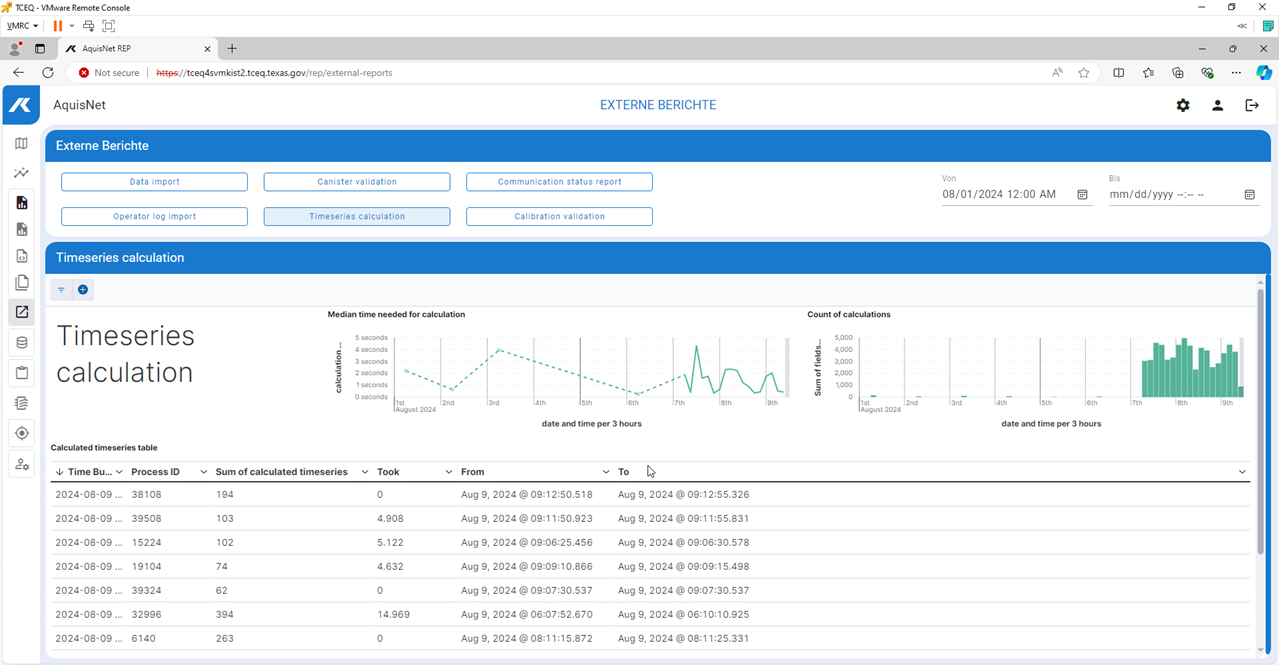Click the Data import button
This screenshot has height=666, width=1279.
154,182
